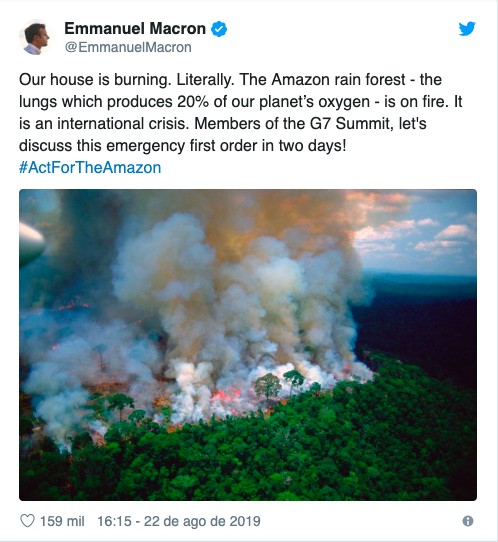Click the Twitter bird logo
The width and height of the screenshot is (498, 542).
point(467,29)
